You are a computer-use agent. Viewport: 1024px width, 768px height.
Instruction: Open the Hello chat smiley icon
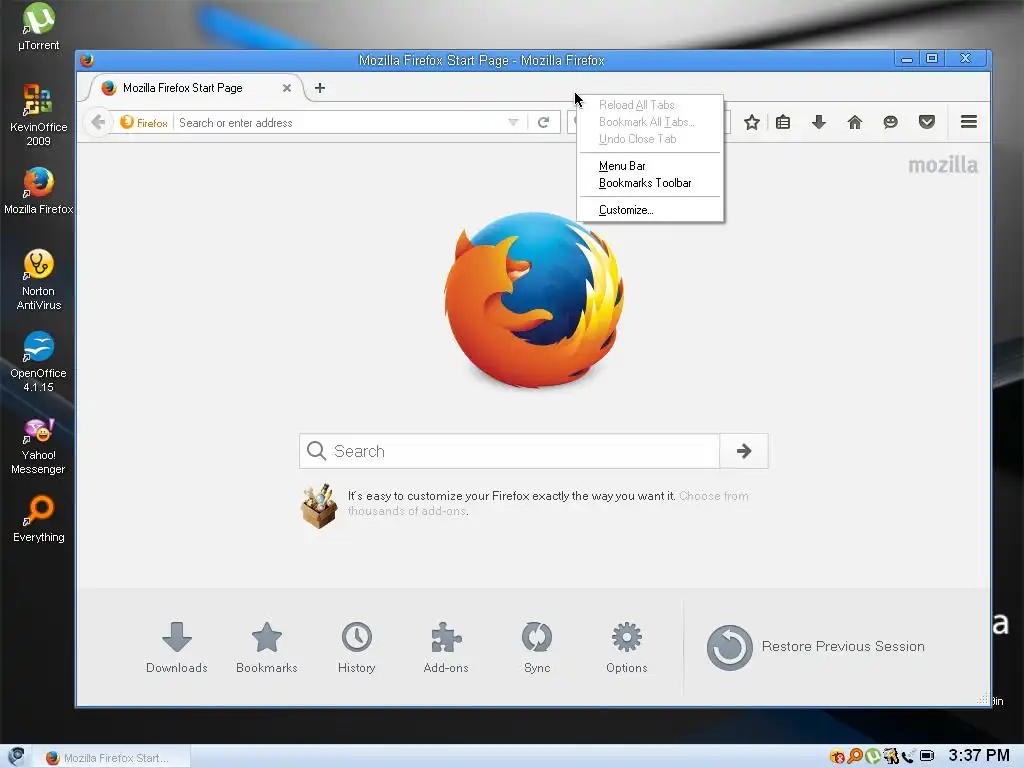890,122
